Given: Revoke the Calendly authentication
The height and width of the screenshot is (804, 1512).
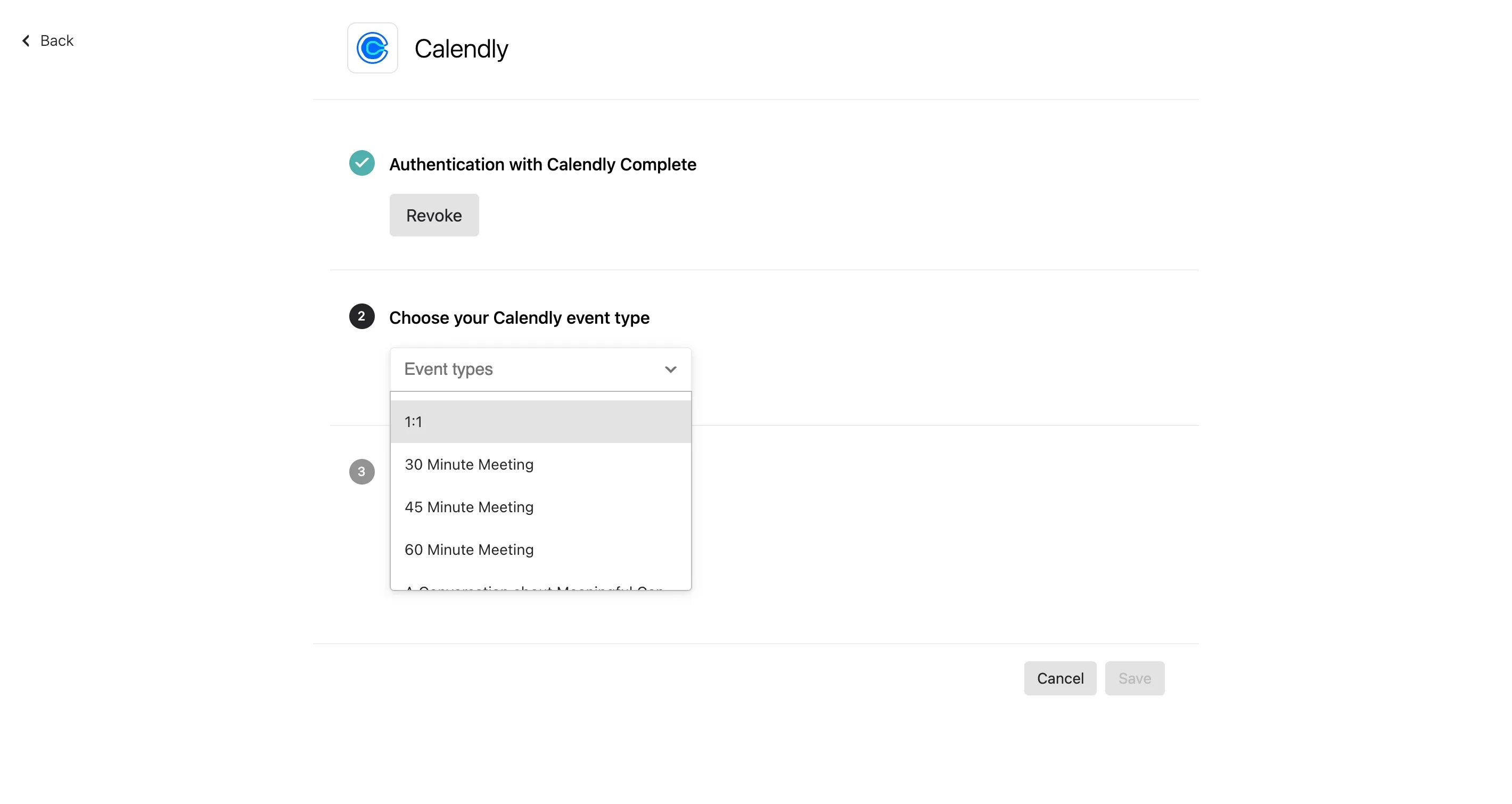Looking at the screenshot, I should tap(434, 216).
